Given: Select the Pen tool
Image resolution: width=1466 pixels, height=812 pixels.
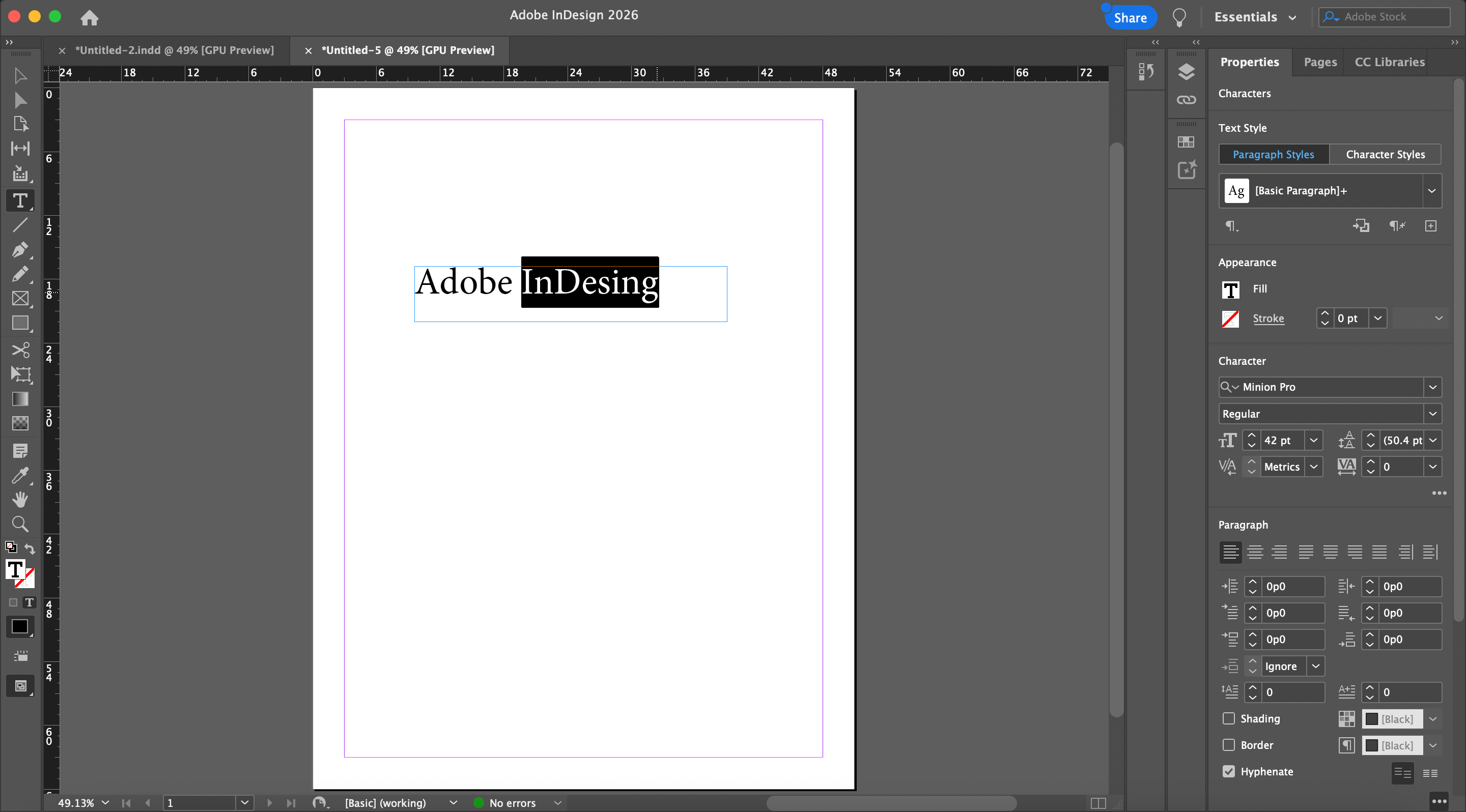Looking at the screenshot, I should [19, 250].
